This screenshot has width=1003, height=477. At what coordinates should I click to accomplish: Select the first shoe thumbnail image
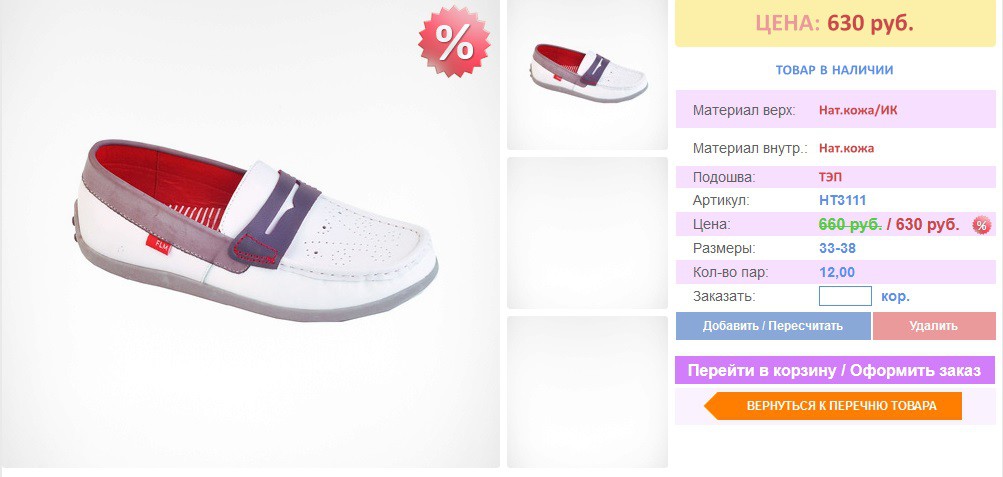point(587,75)
